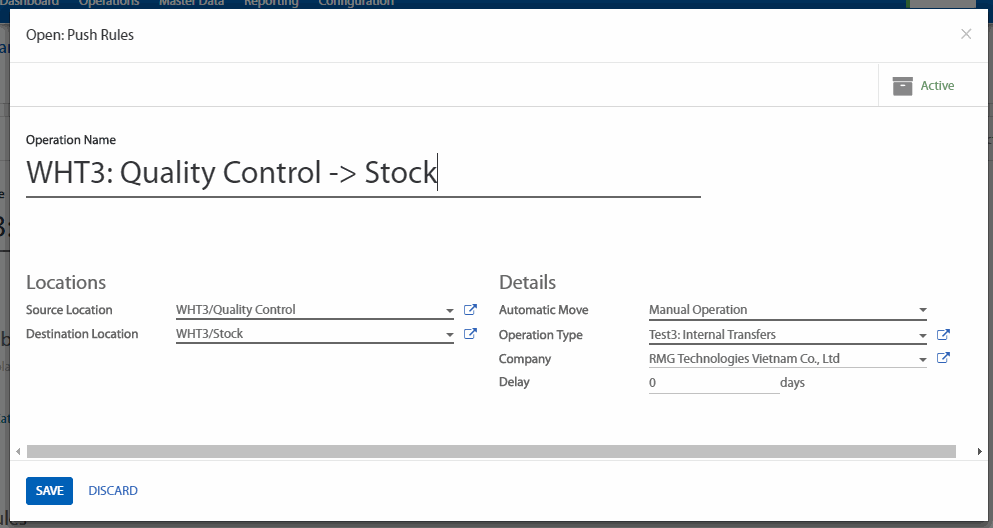The image size is (993, 528).
Task: Open external link beside Source Location
Action: (470, 310)
